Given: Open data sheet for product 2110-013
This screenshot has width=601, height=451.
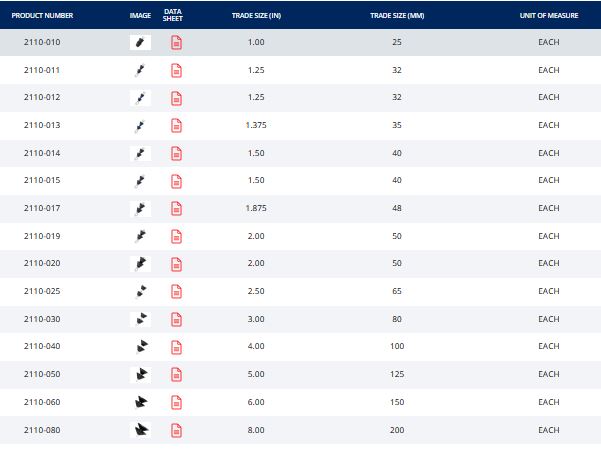Looking at the screenshot, I should click(176, 126).
